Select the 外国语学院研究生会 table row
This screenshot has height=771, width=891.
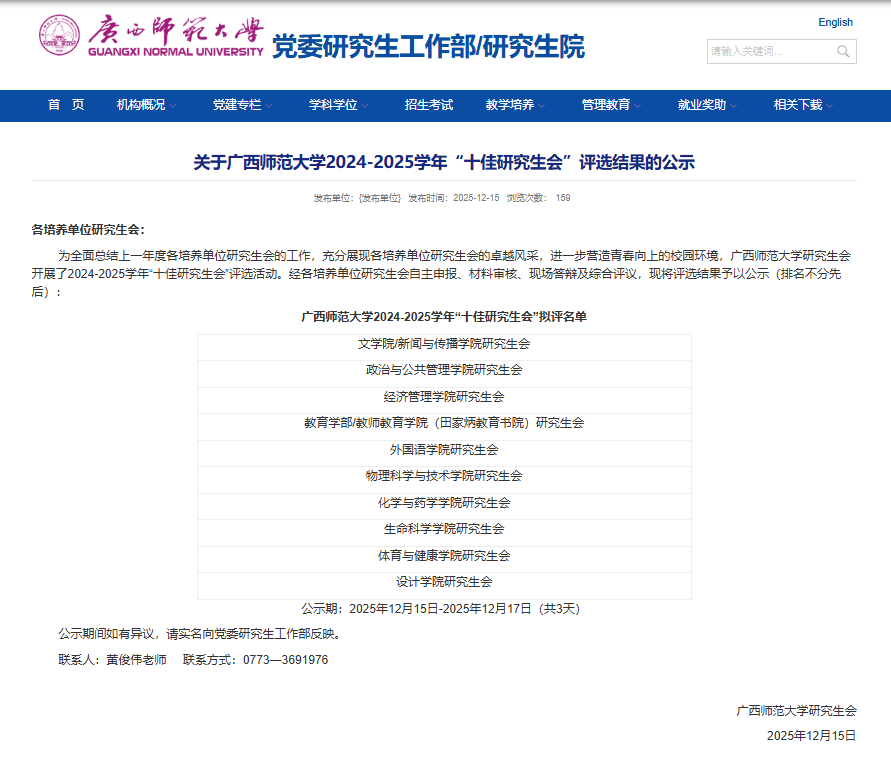(444, 450)
